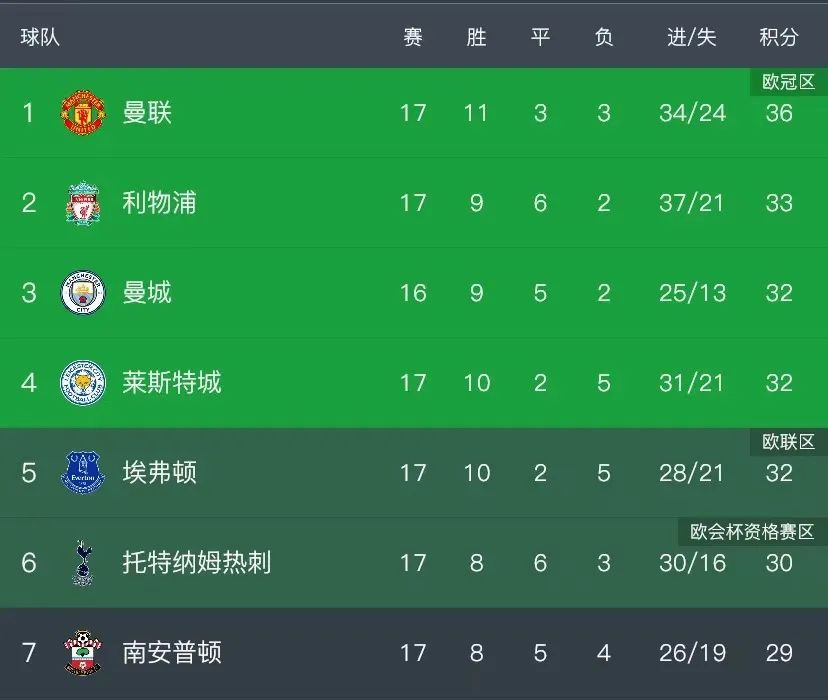Screen dimensions: 828x700
Task: Click the 积分 column header
Action: (x=779, y=37)
